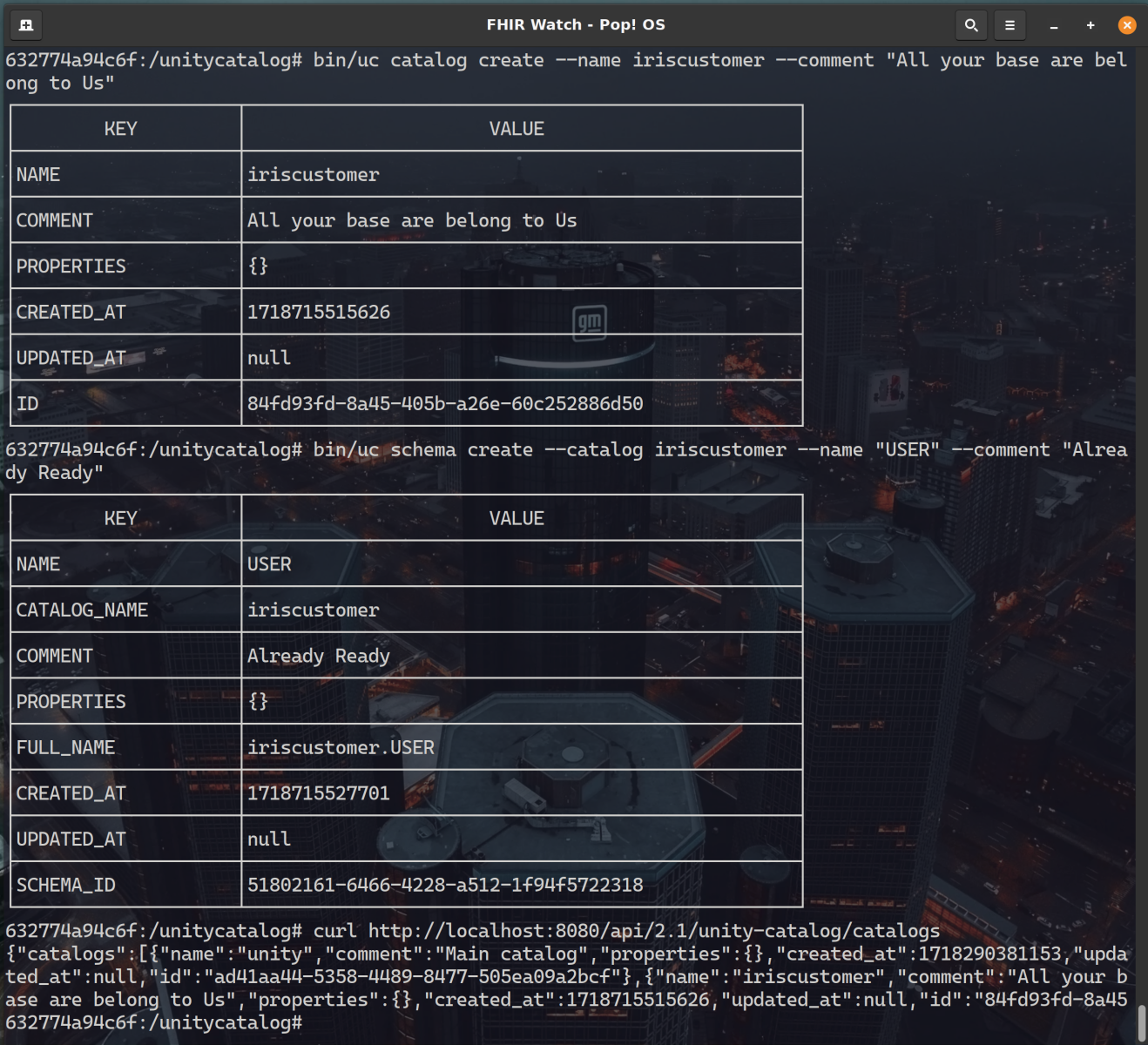Click the 'Already Ready' comment value
Screen dimensions: 1148x1045
coord(319,656)
